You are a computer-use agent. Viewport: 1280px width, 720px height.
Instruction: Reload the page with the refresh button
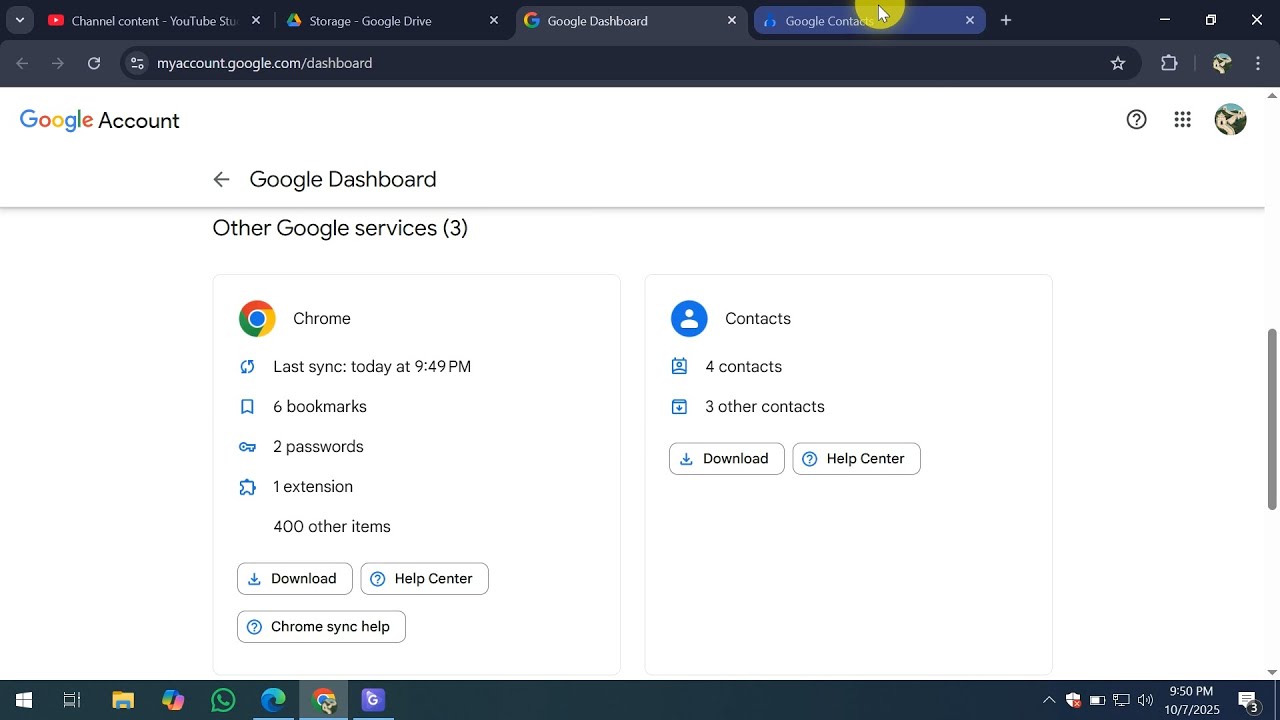pos(94,63)
